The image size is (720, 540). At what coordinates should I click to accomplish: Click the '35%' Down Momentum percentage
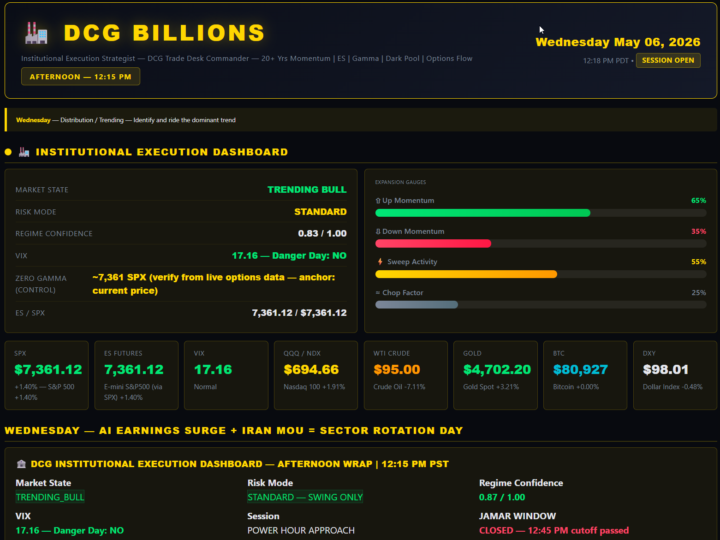click(x=698, y=231)
